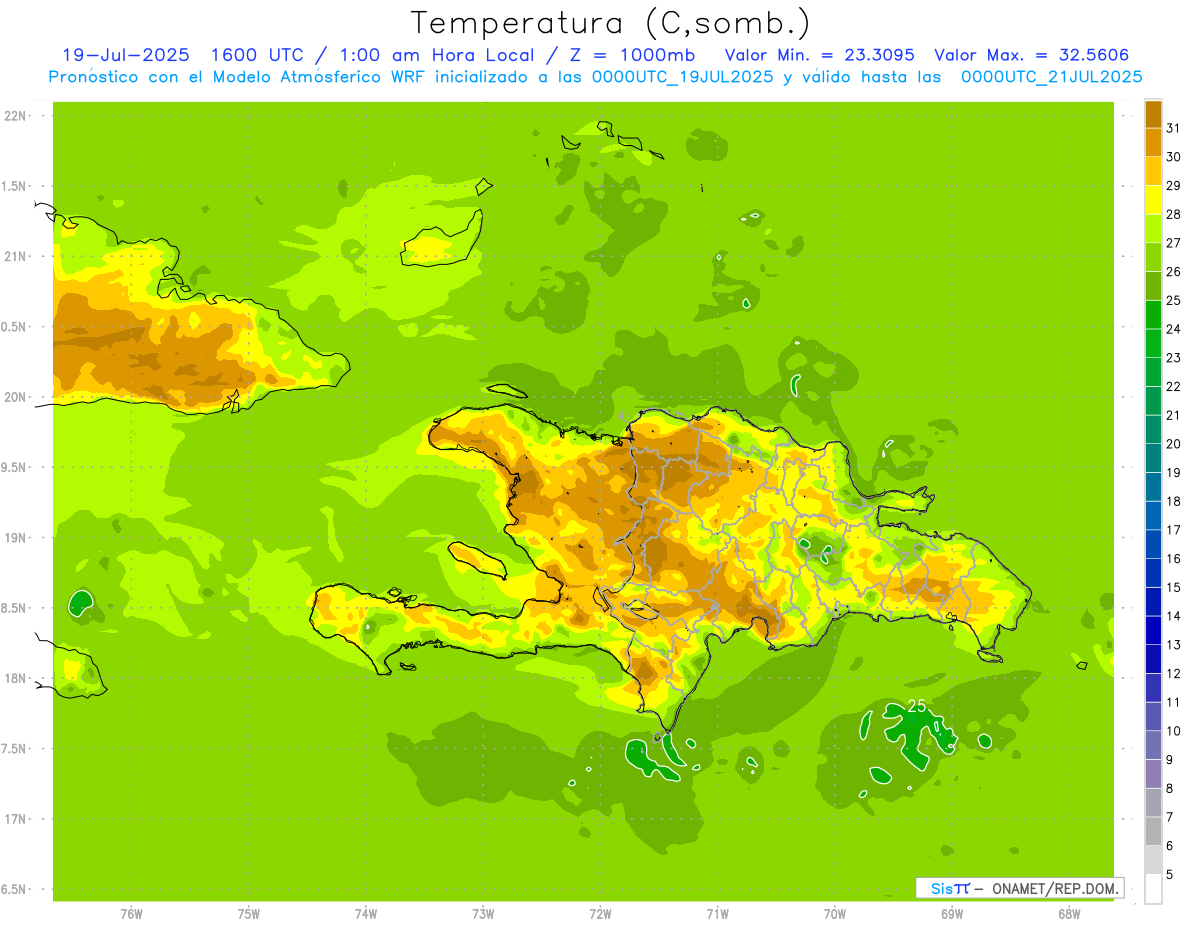Click the legend swatch between 24 and 25
The image size is (1200, 927).
coord(1153,314)
